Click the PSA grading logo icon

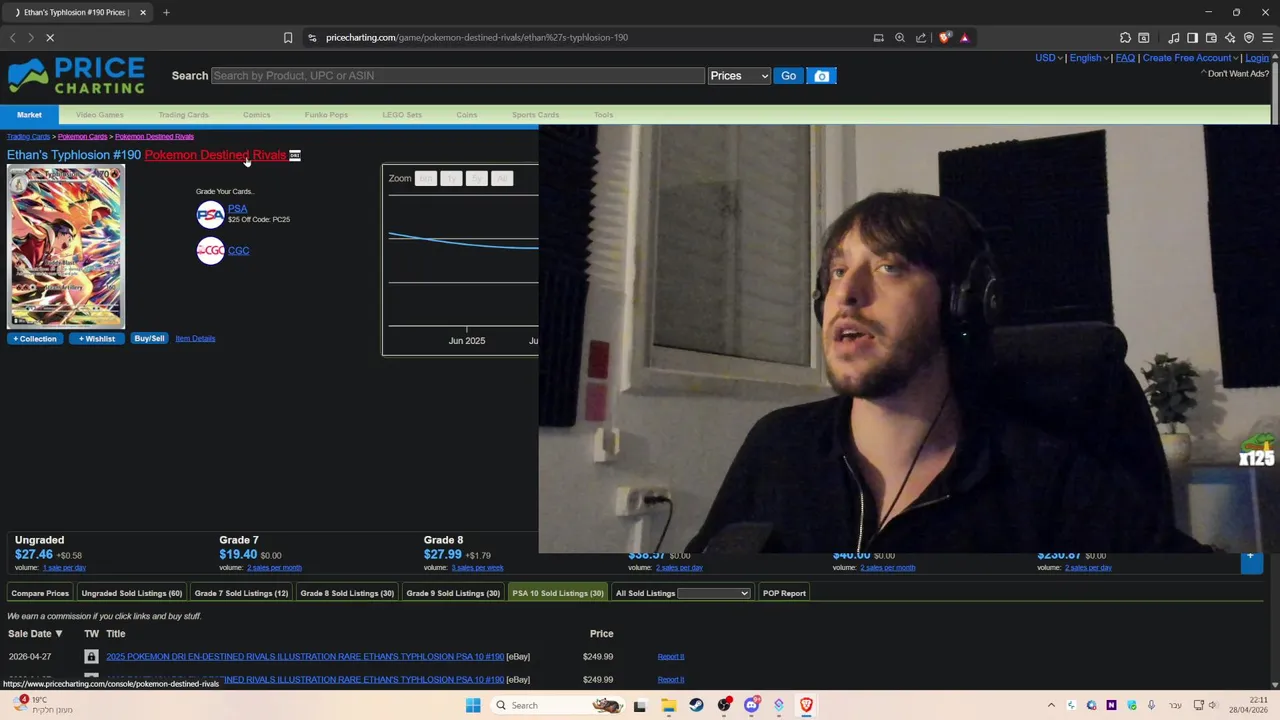[210, 214]
